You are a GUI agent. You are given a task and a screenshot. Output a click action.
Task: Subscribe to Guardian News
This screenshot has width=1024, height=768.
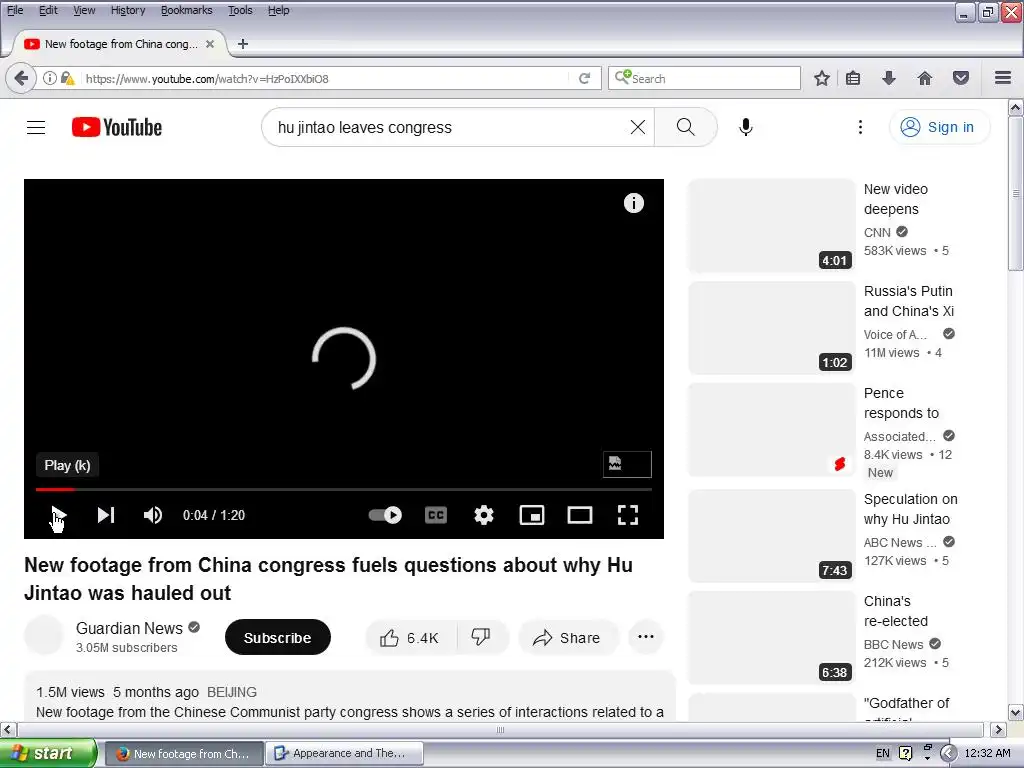[x=278, y=637]
